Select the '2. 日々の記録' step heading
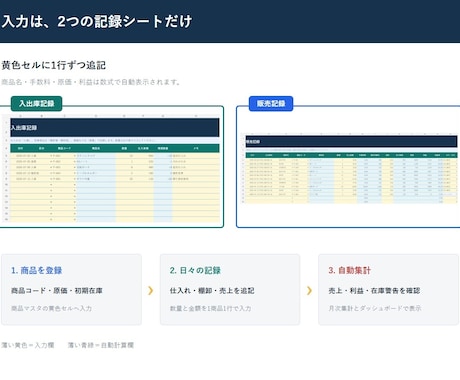This screenshot has height=380, width=460. 195,270
